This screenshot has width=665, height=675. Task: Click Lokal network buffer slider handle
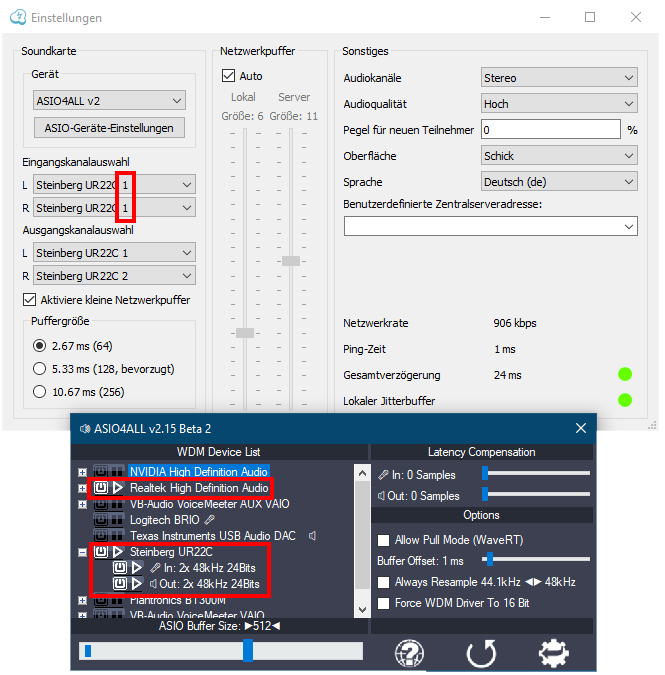(245, 333)
